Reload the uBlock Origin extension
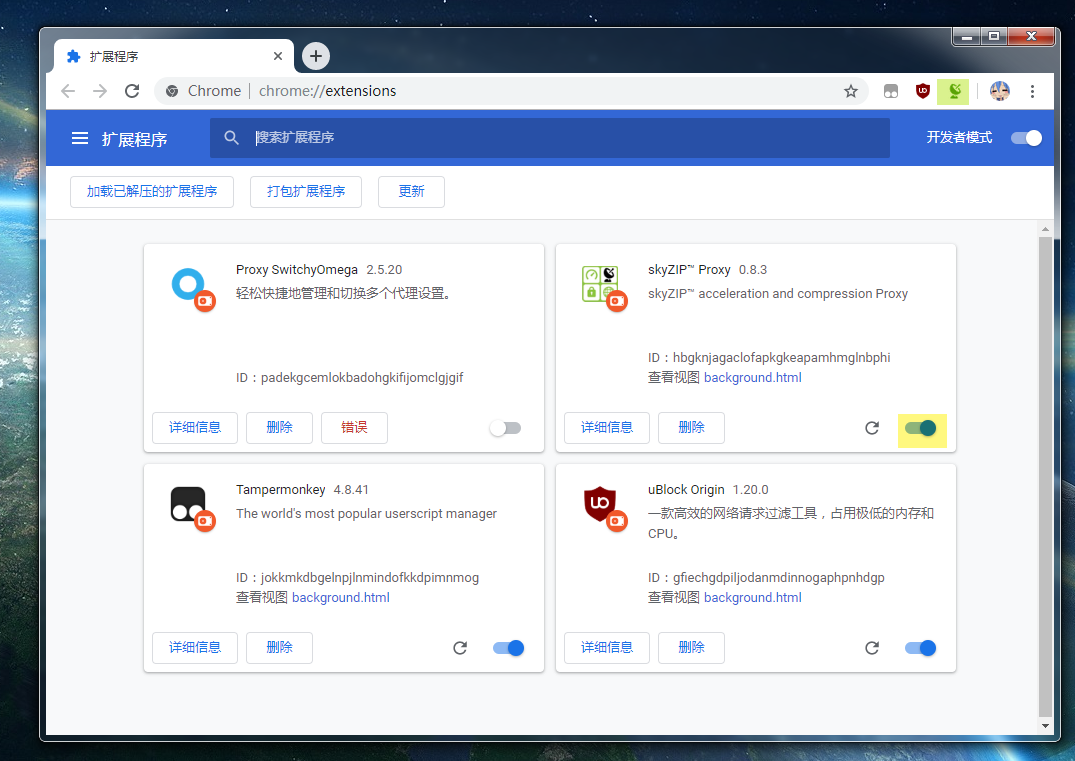1075x761 pixels. (x=872, y=649)
